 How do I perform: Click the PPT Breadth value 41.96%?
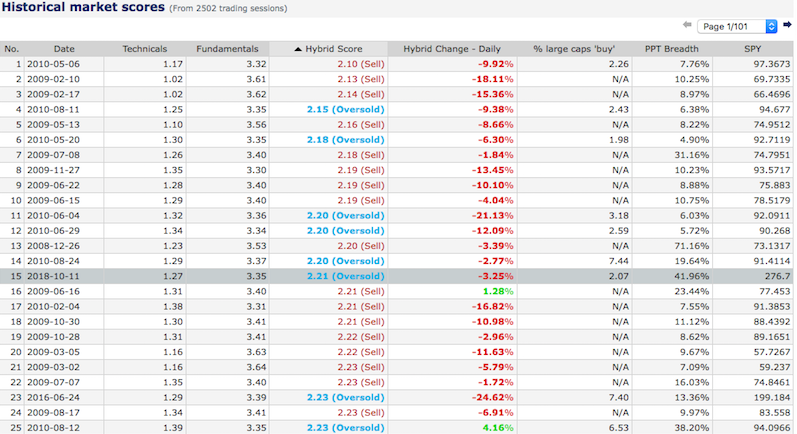(692, 276)
